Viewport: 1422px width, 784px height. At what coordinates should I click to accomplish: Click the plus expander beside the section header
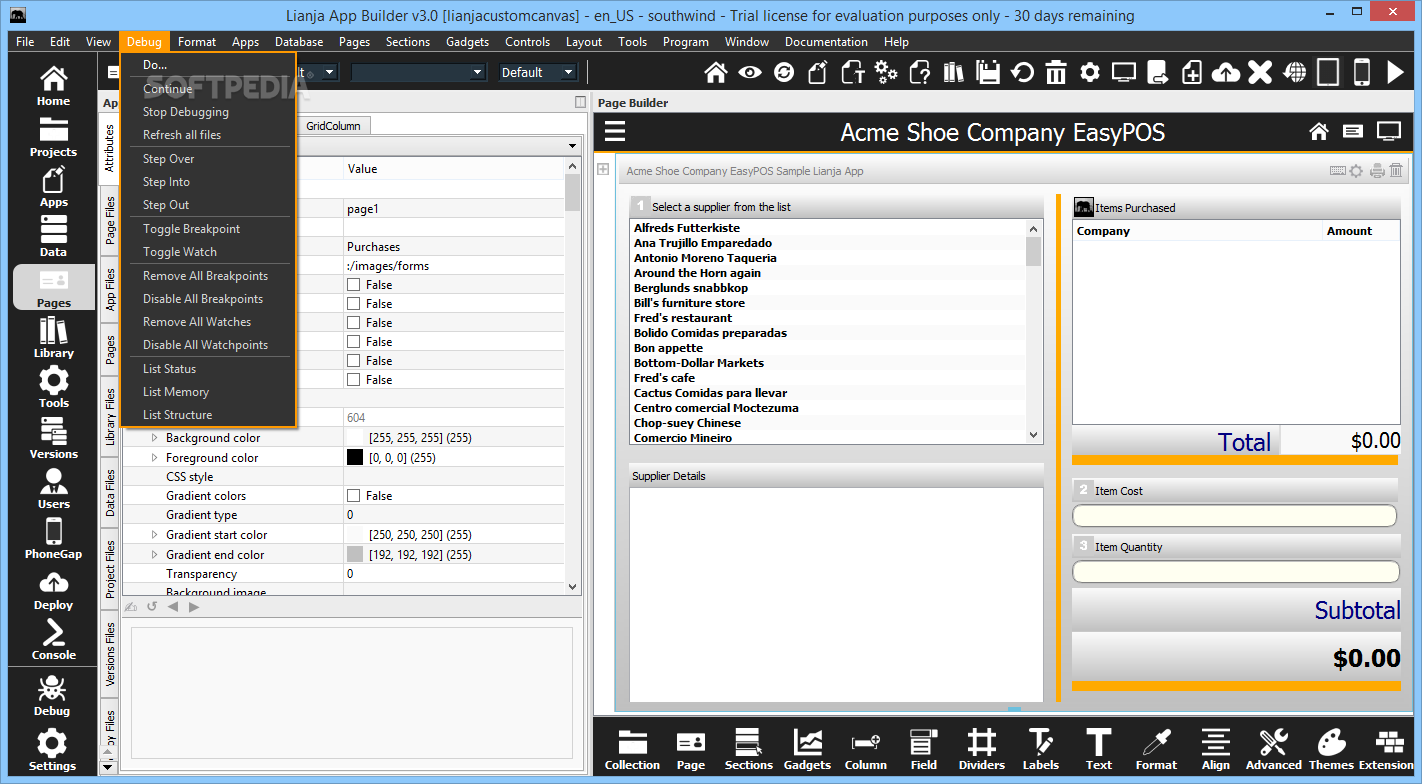pyautogui.click(x=603, y=169)
